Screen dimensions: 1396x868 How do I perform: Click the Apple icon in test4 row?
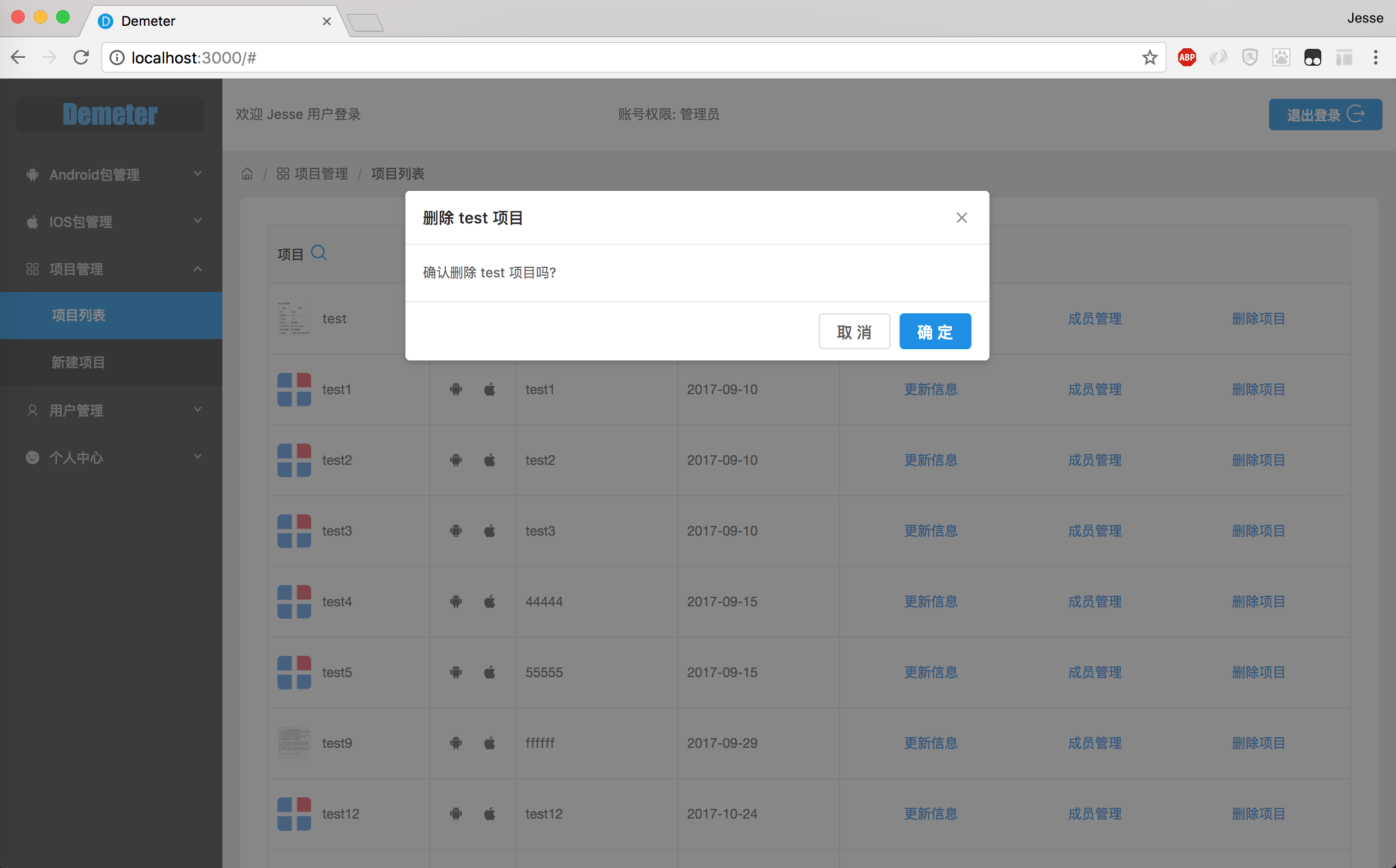click(x=490, y=602)
